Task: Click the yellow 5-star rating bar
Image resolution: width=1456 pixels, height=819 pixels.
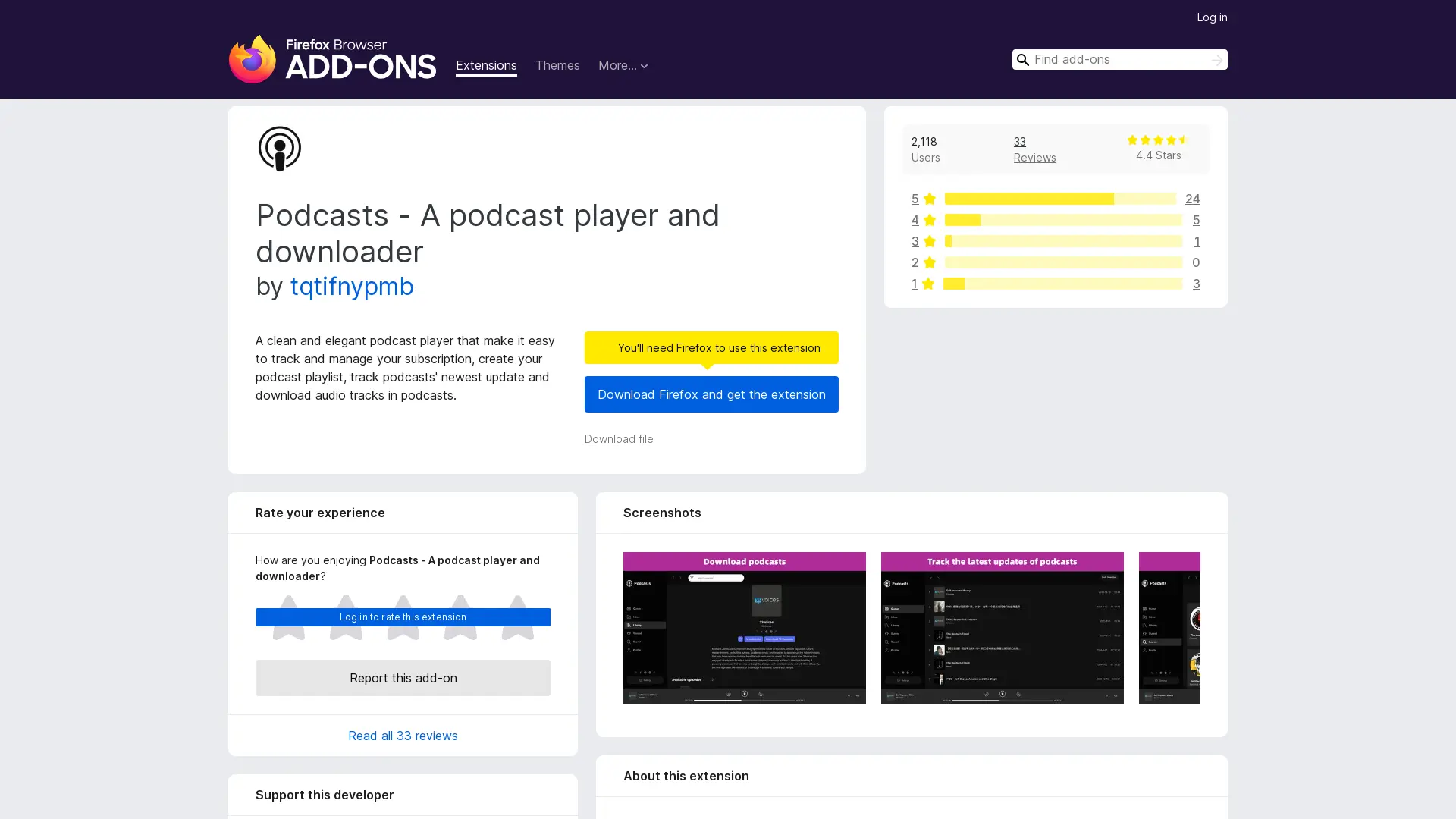Action: pyautogui.click(x=1028, y=199)
